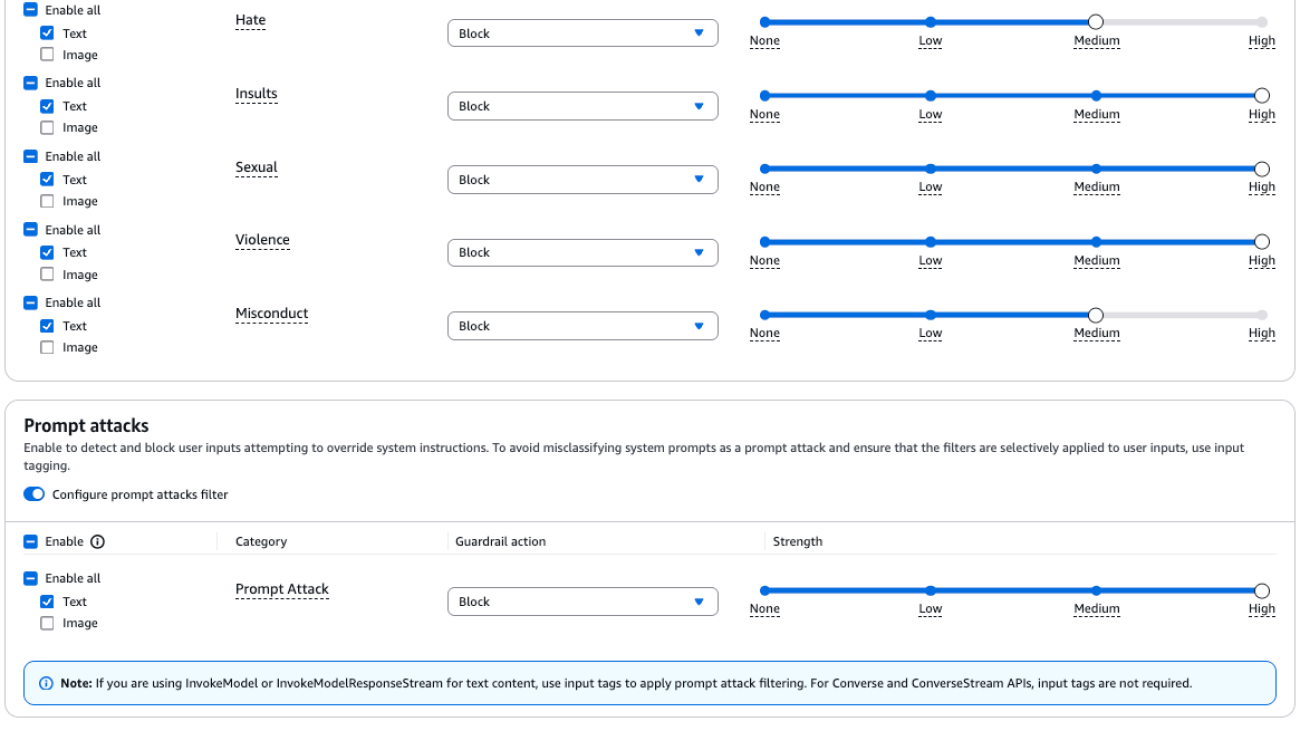Toggle Enable all for Insults row
The image size is (1300, 731).
(x=30, y=83)
